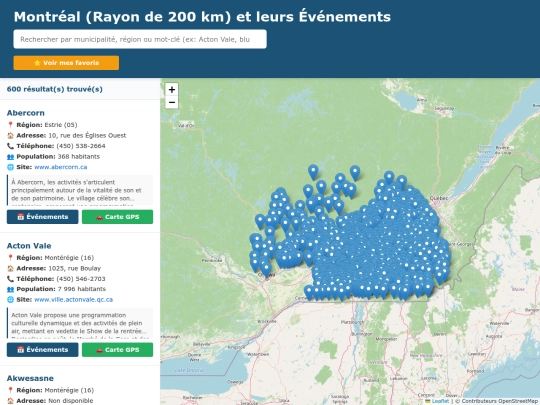Click the '600 résultat(s) trouvé(s)' text

point(55,89)
